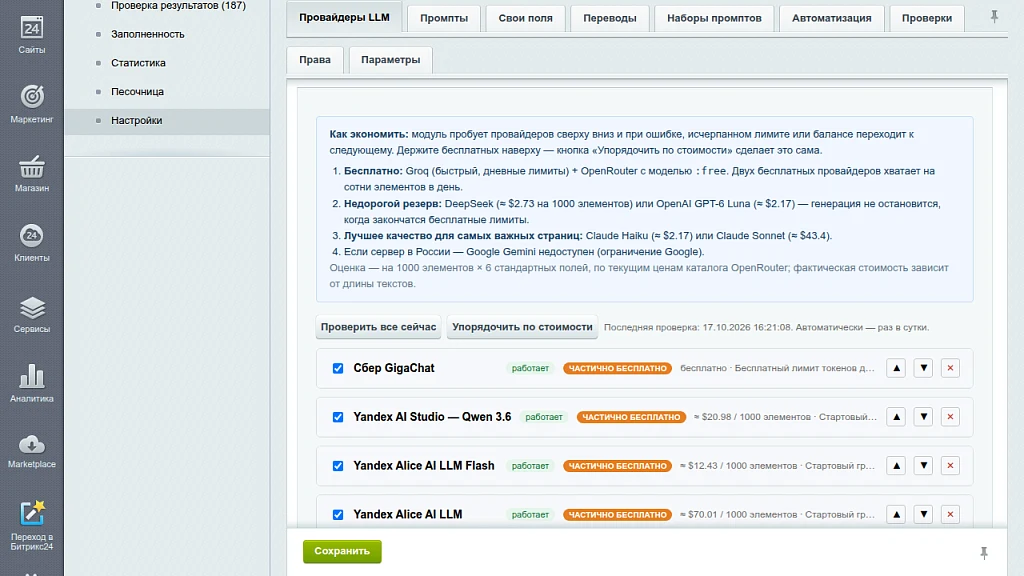Open Проверка результатов (187) menu item

tap(178, 5)
